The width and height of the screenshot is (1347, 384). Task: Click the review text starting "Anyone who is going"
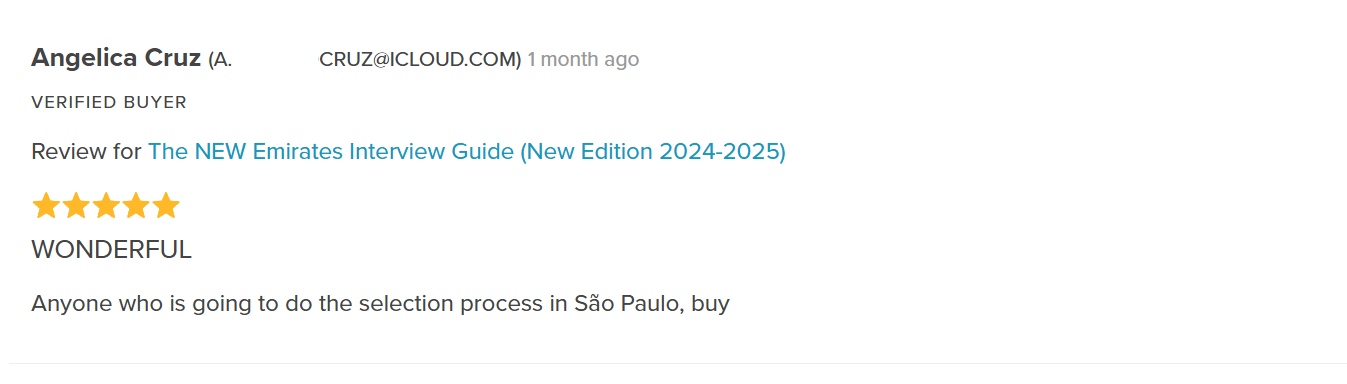[380, 303]
